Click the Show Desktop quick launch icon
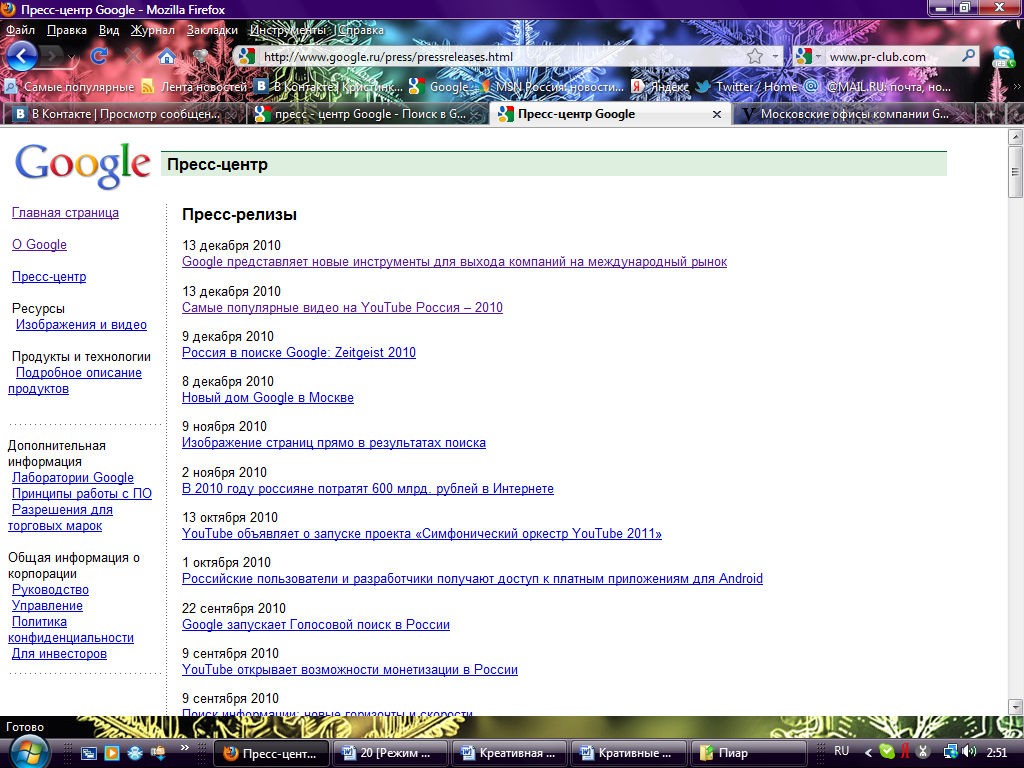This screenshot has width=1024, height=768. 89,753
